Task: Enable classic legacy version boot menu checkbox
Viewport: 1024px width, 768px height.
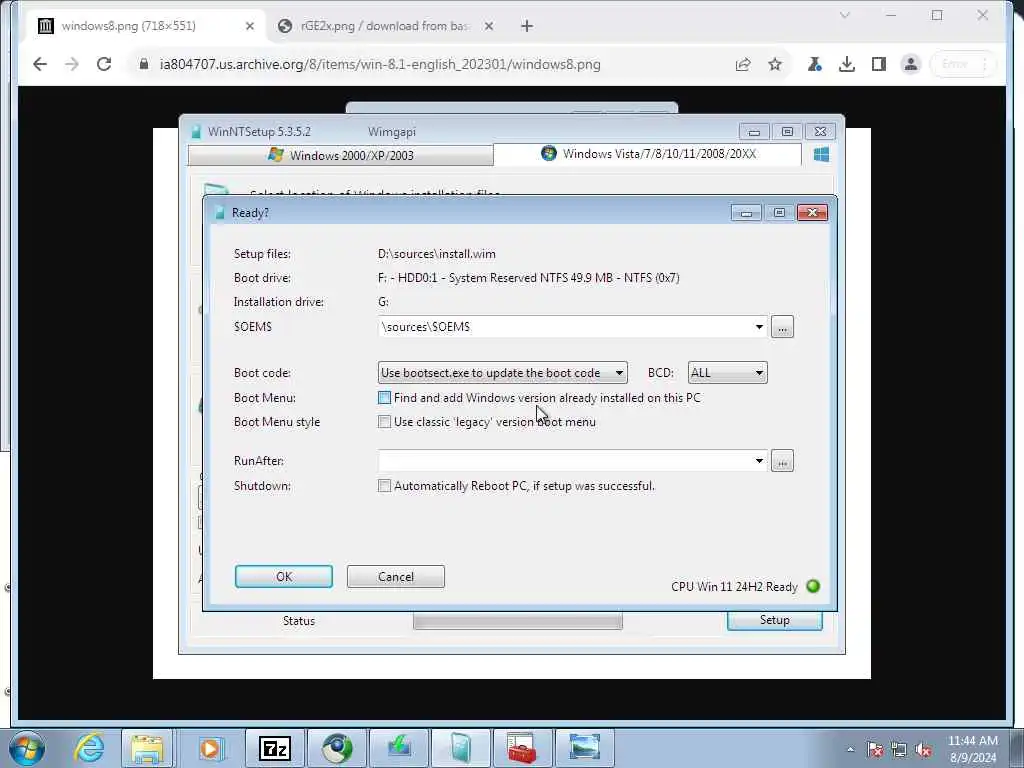Action: point(385,422)
